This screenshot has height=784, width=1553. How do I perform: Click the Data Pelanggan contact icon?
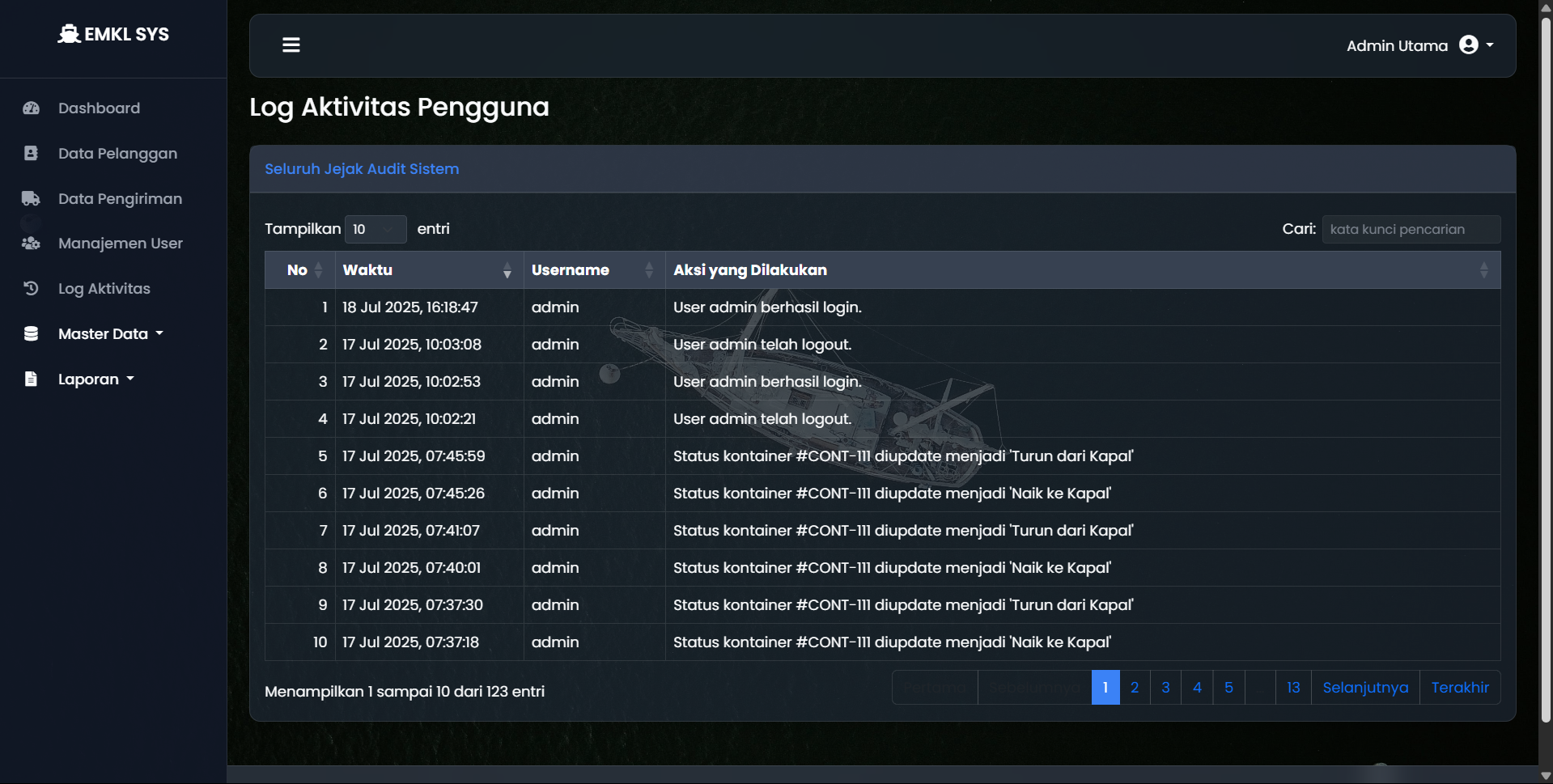click(x=32, y=154)
